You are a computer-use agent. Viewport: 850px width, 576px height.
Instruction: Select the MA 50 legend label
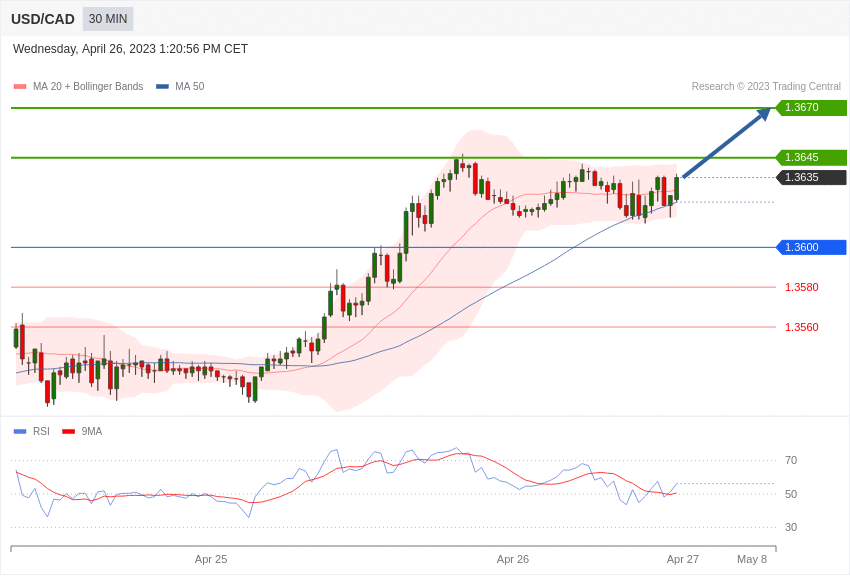coord(190,86)
